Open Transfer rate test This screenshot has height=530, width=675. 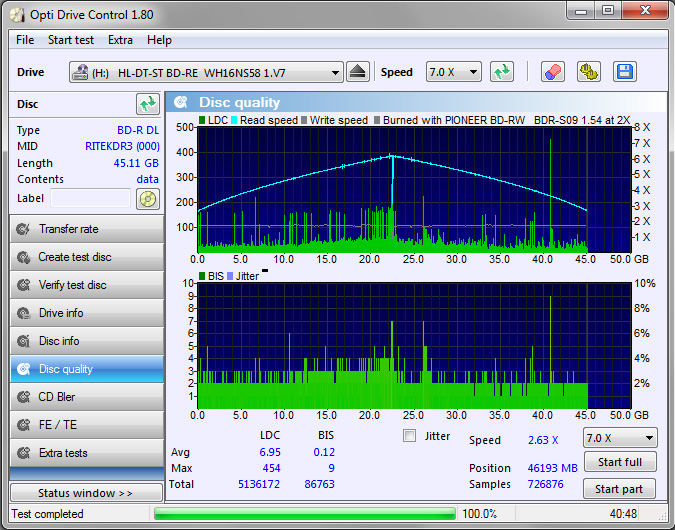point(87,229)
